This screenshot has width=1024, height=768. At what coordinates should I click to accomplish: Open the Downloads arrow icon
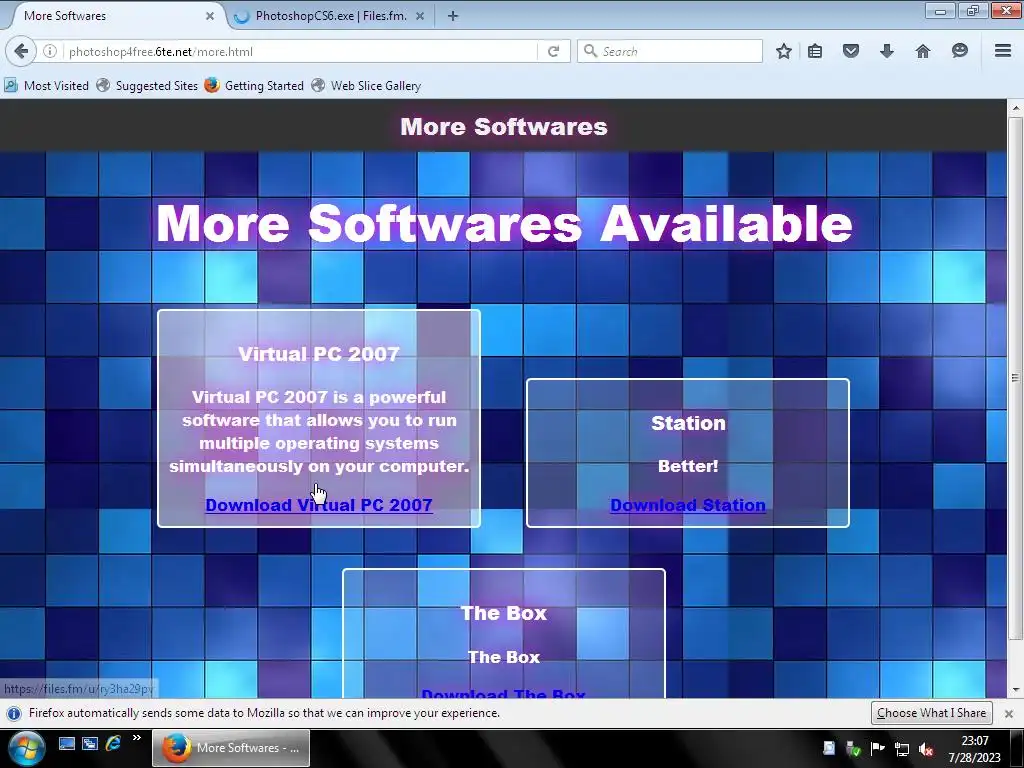tap(886, 51)
